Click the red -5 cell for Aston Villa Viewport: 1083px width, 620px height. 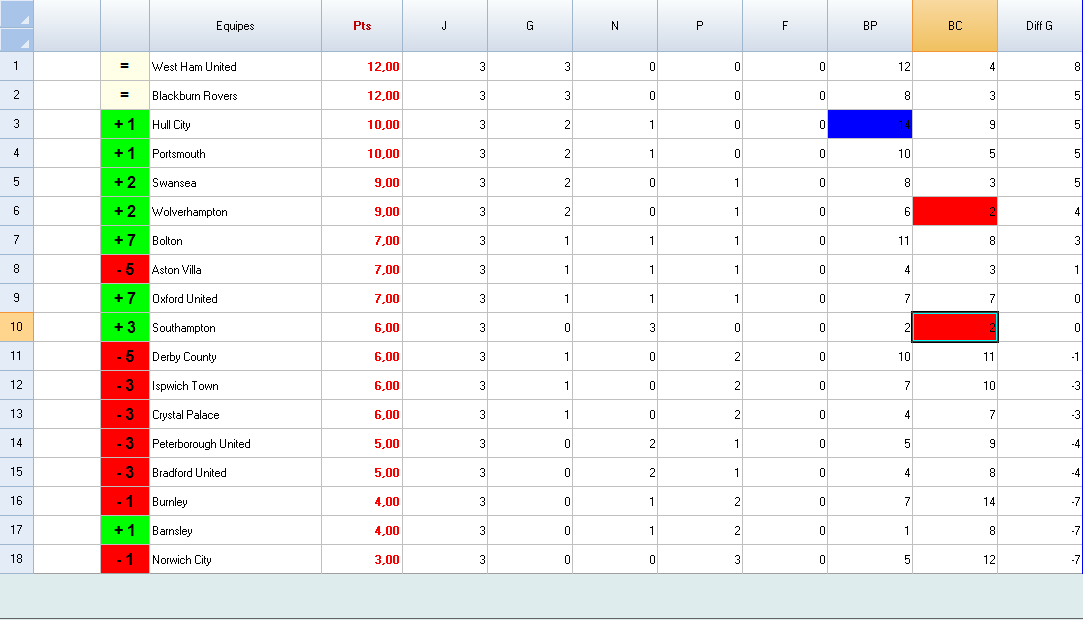click(x=125, y=269)
